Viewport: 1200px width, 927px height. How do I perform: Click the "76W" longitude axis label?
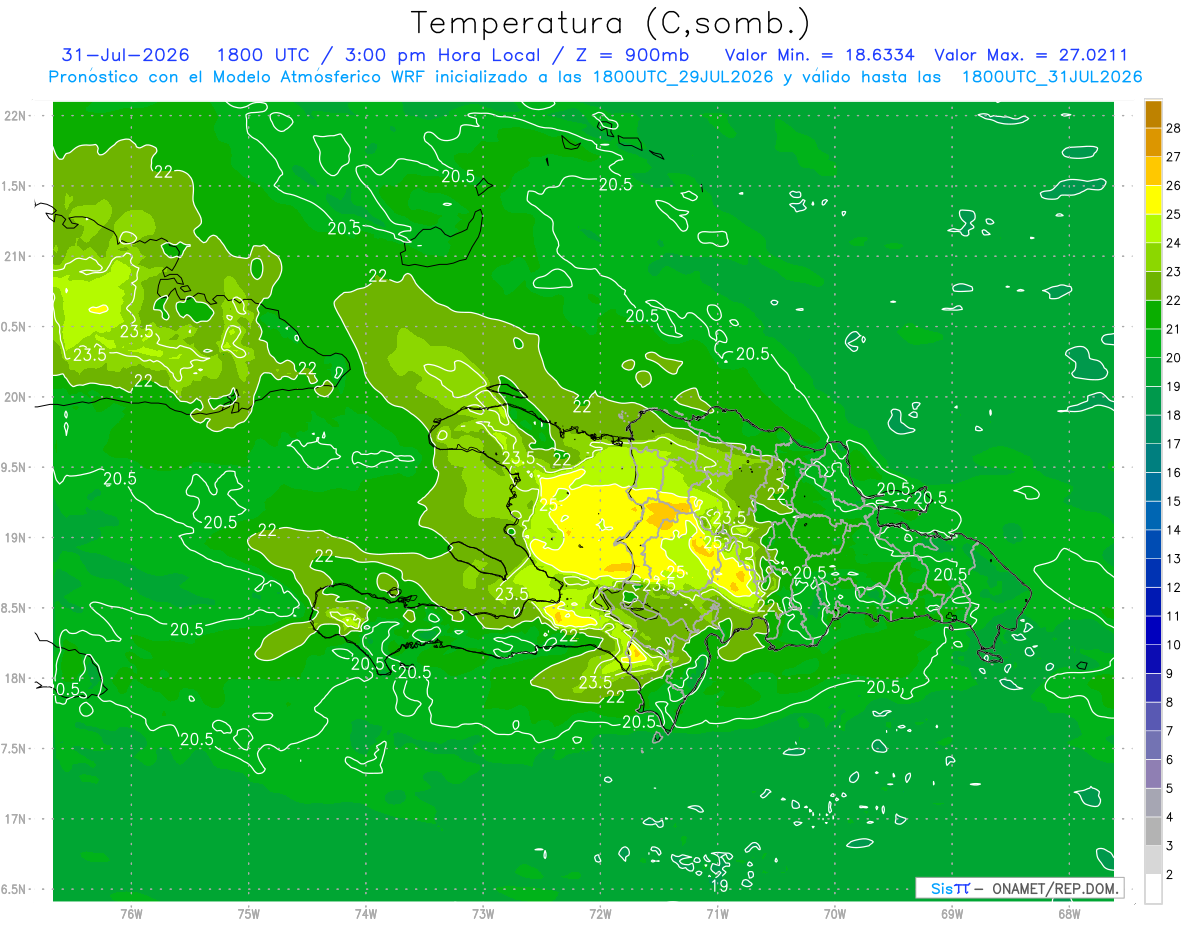(131, 913)
